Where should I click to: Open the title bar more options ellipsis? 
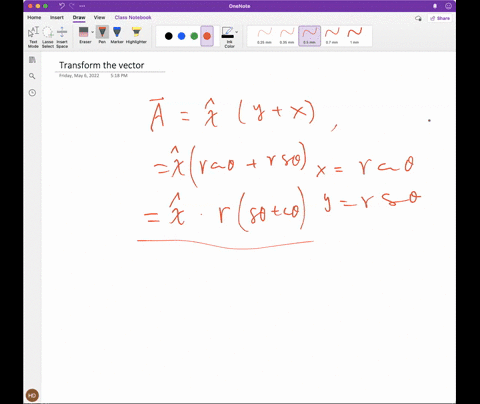pos(82,6)
